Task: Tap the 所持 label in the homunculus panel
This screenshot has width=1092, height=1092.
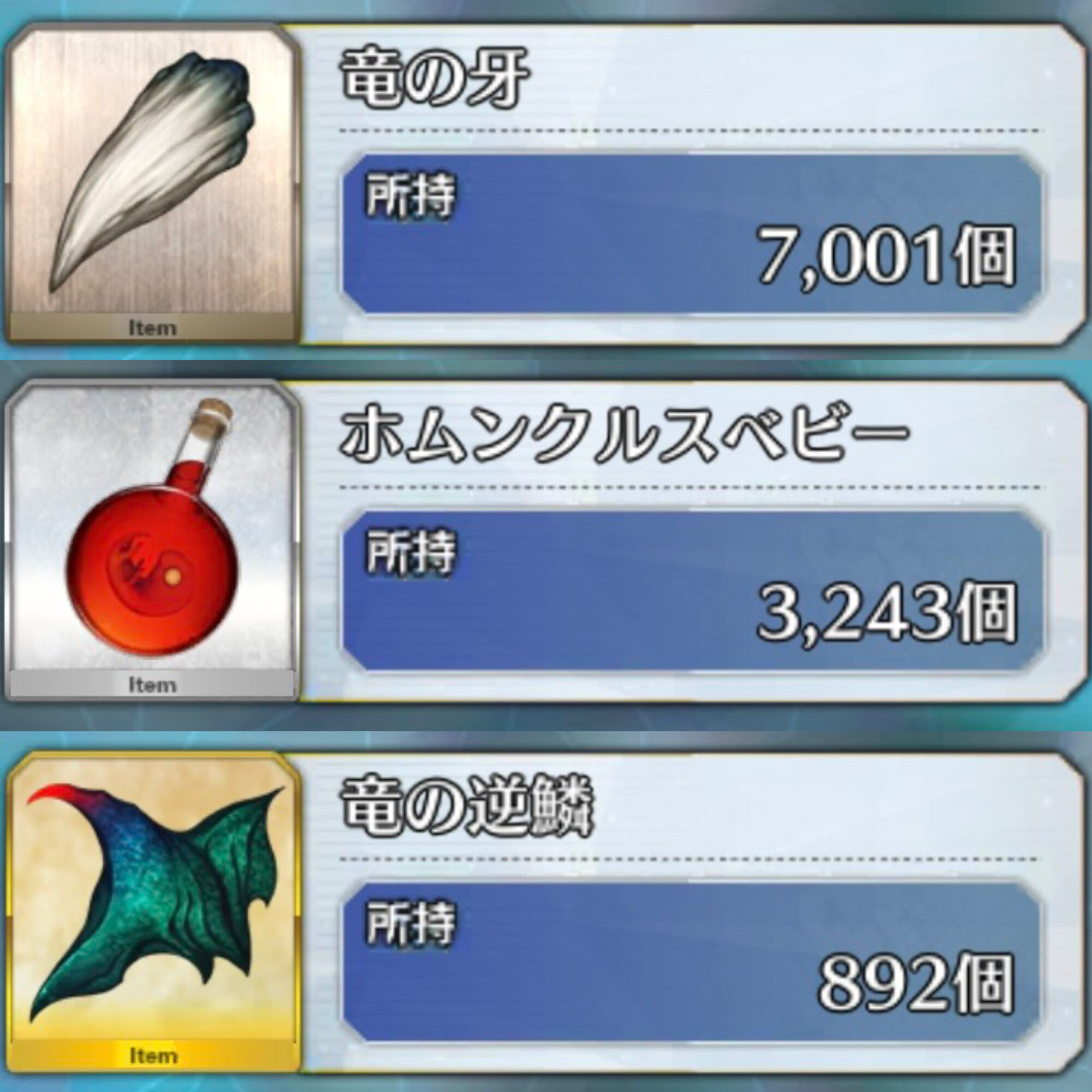Action: (x=411, y=552)
